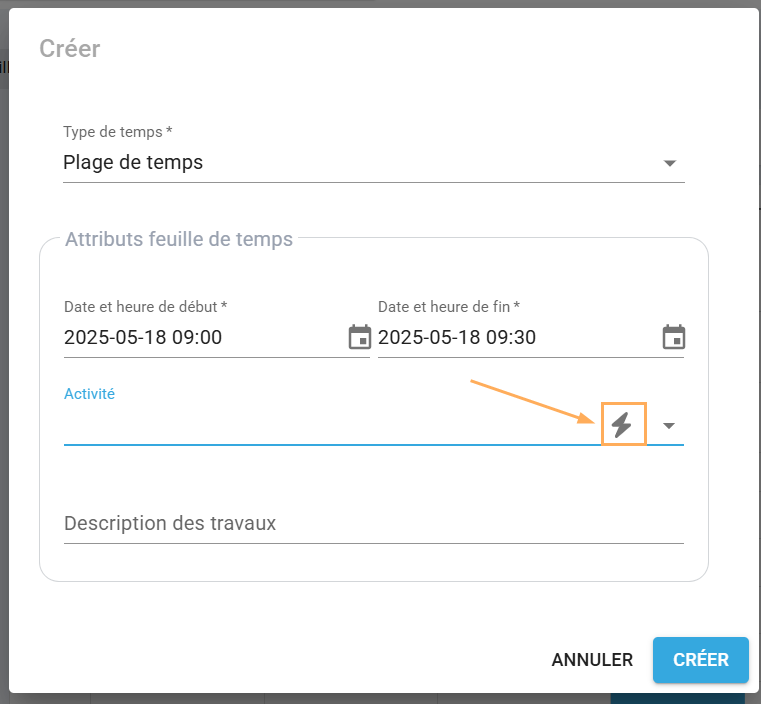Click the Date et heure de début field
761x704 pixels.
(200, 337)
